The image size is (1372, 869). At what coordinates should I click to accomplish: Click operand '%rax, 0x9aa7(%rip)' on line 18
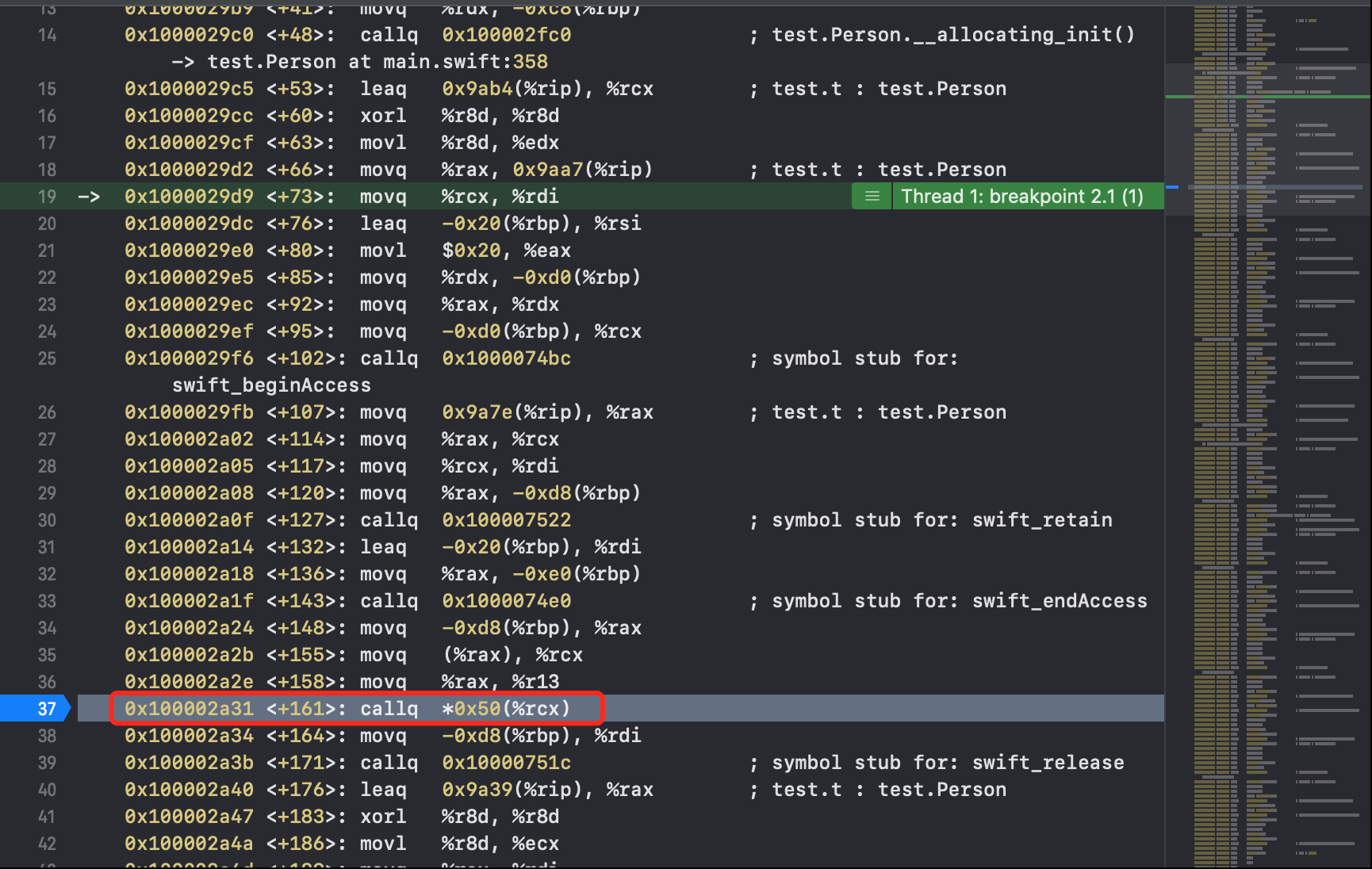(x=547, y=170)
